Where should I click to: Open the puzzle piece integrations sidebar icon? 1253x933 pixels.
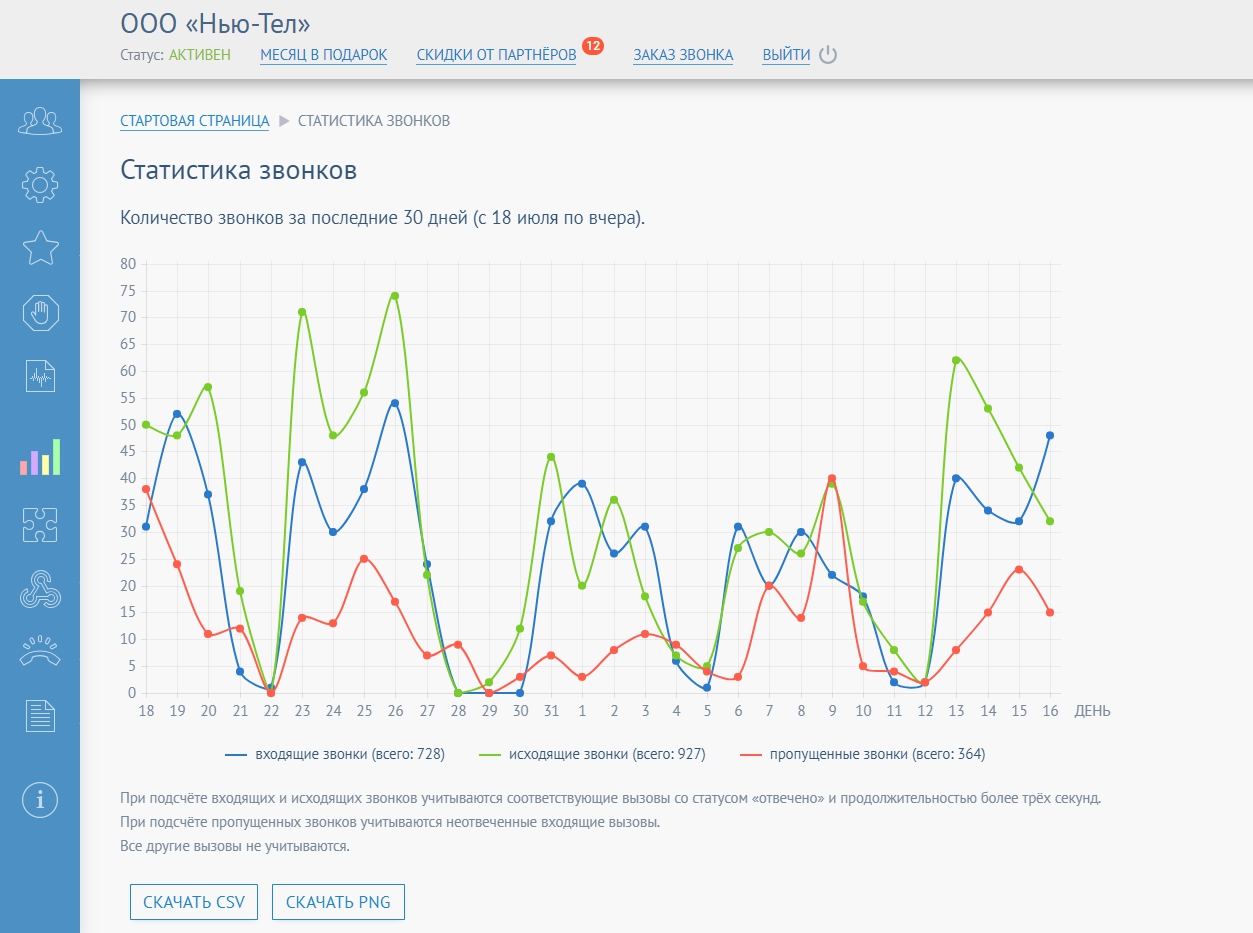(x=40, y=524)
